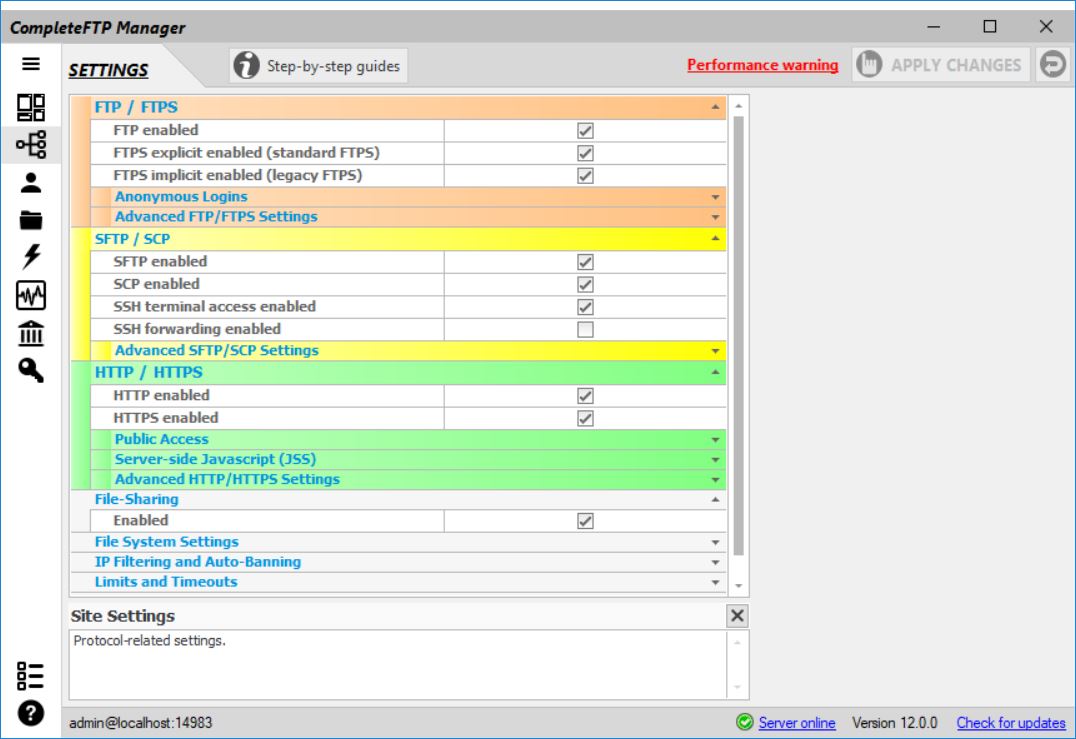Screen dimensions: 1076x739
Task: Expand Server-side Javascript (JSS) arrow
Action: coord(715,460)
